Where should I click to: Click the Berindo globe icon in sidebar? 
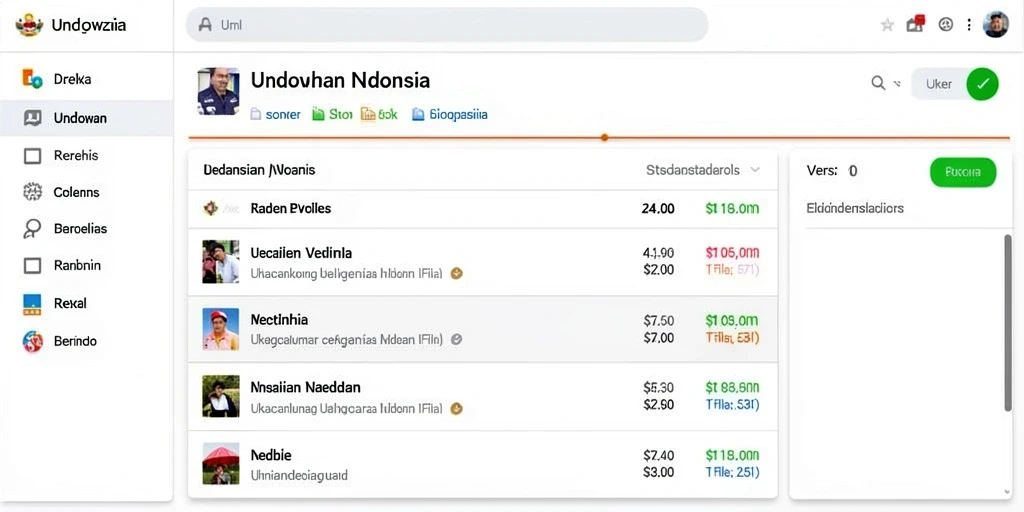point(32,341)
